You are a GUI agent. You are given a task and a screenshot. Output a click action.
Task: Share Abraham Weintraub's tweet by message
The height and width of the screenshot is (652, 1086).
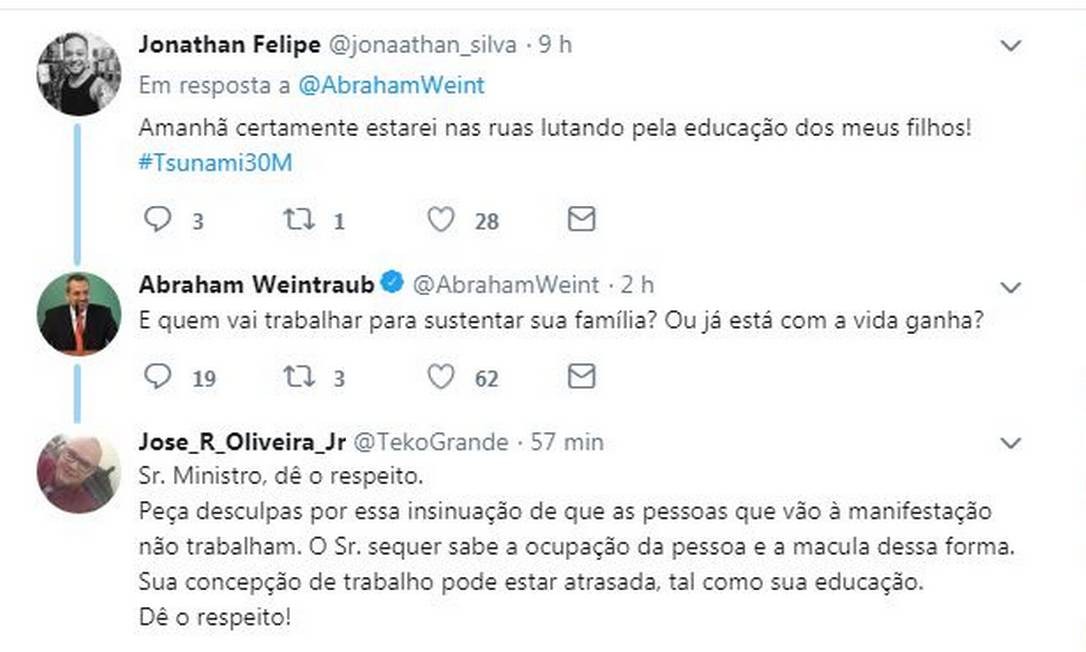point(581,376)
